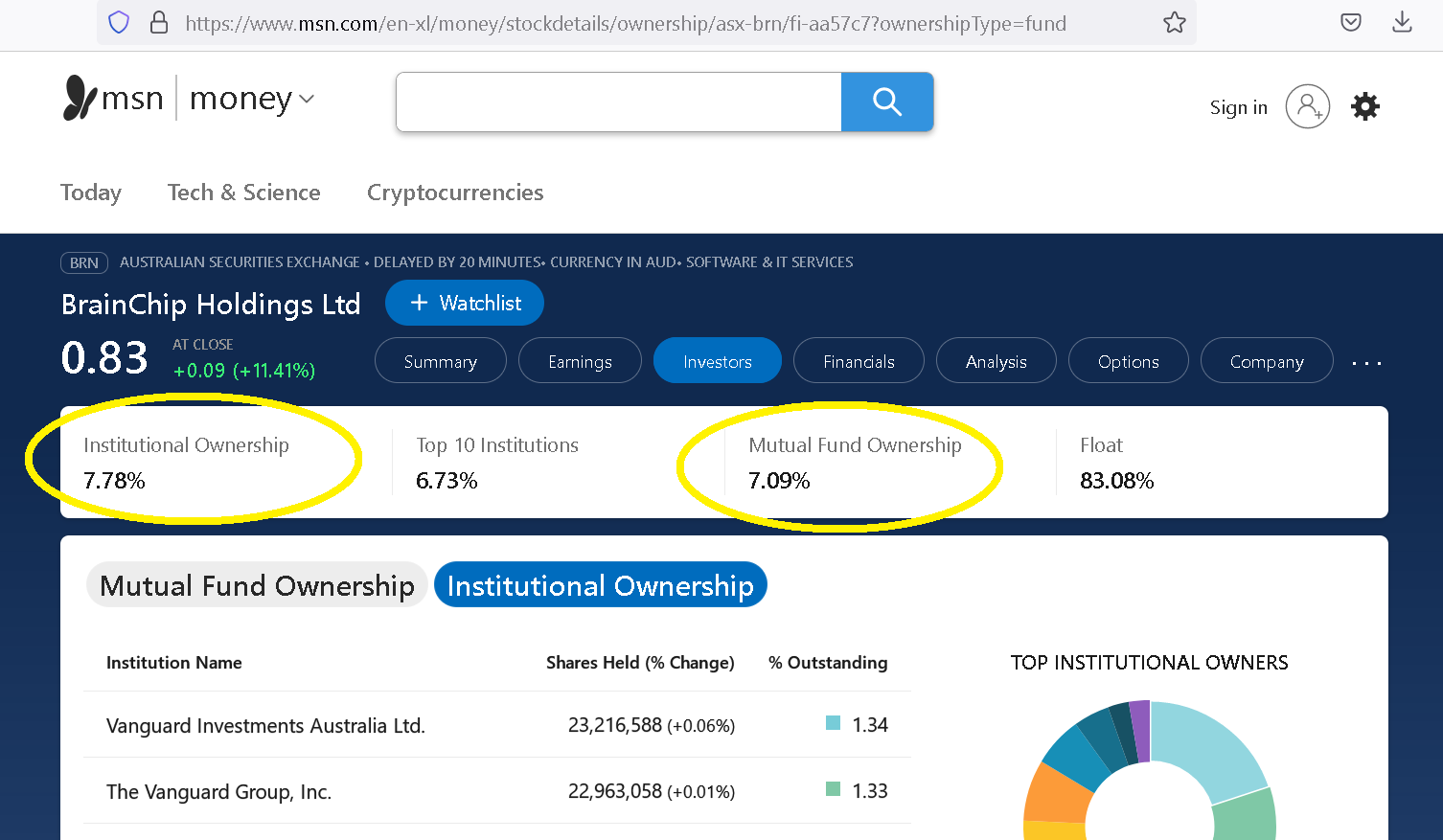Click into the MSN search text field
1443x840 pixels.
[x=618, y=102]
